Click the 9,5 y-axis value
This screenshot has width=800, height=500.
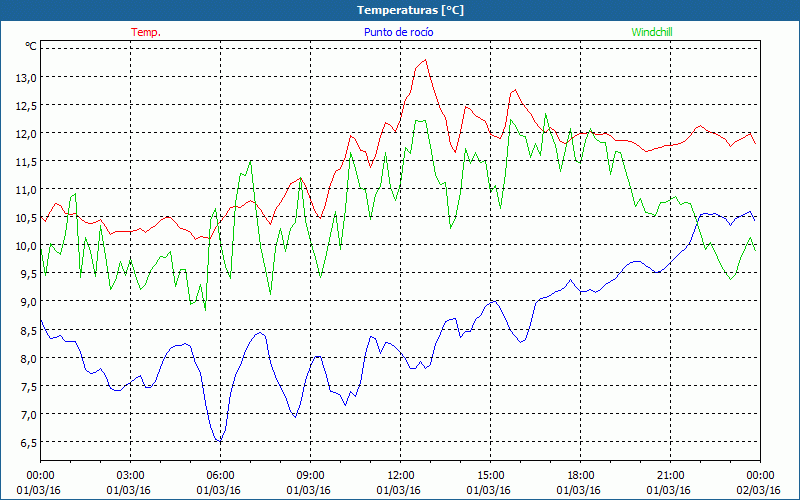29,274
